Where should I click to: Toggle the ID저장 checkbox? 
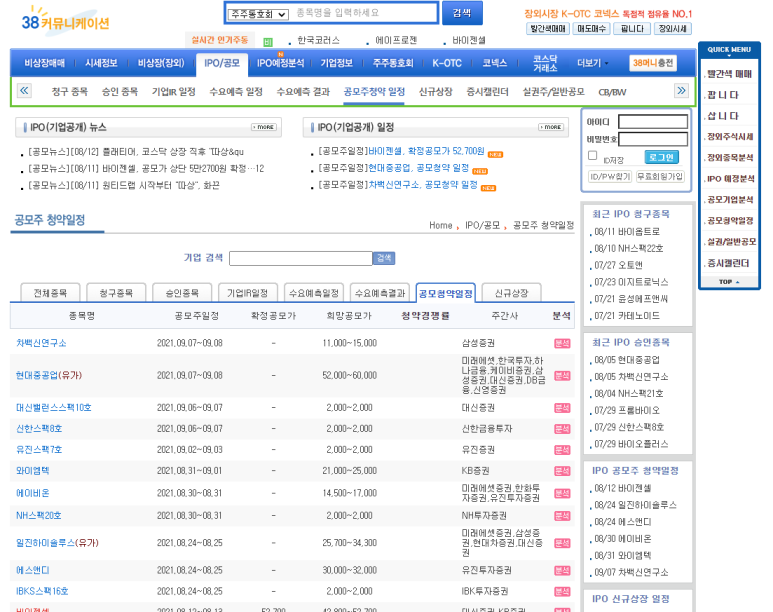(593, 155)
